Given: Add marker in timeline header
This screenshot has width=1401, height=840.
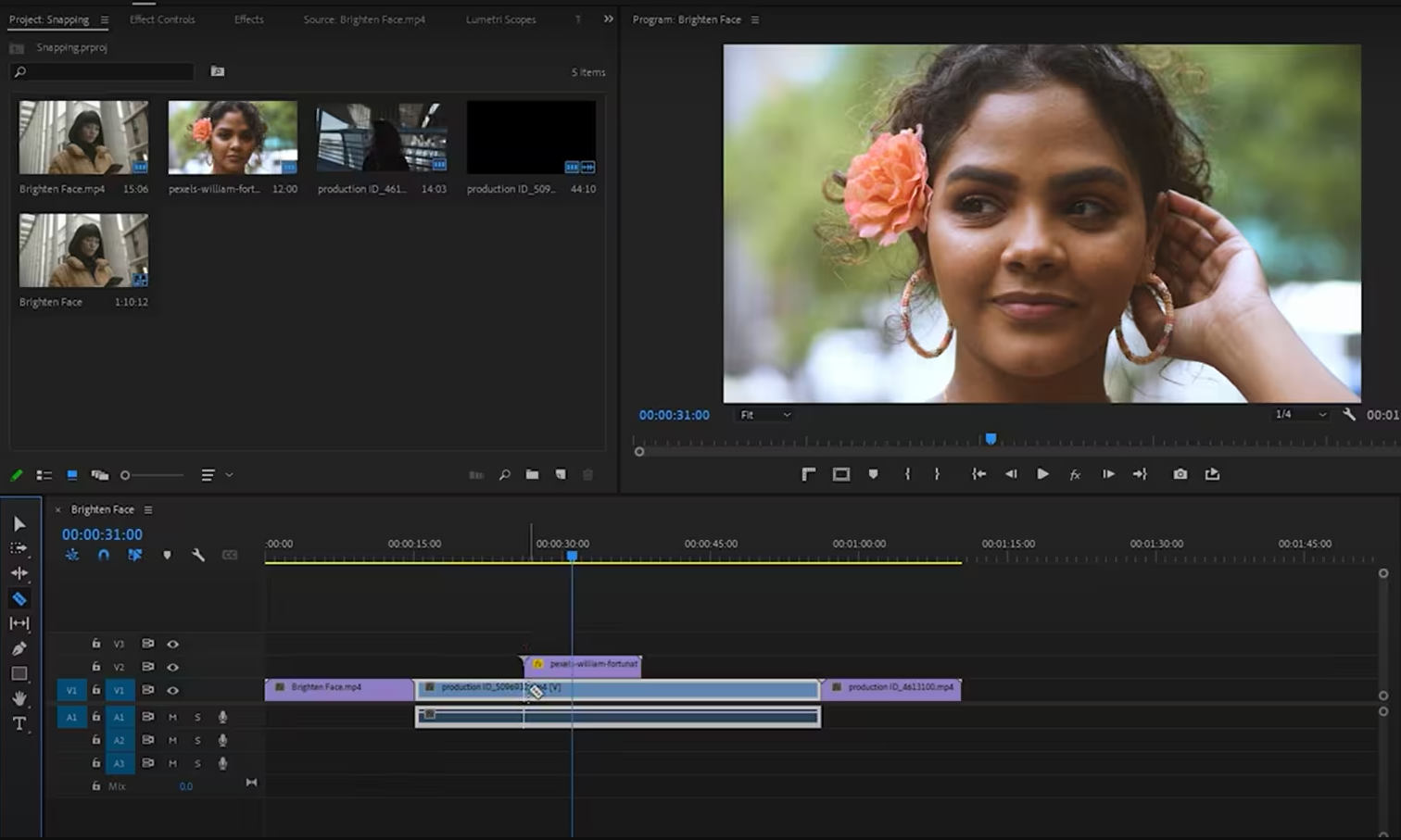Looking at the screenshot, I should tap(167, 555).
